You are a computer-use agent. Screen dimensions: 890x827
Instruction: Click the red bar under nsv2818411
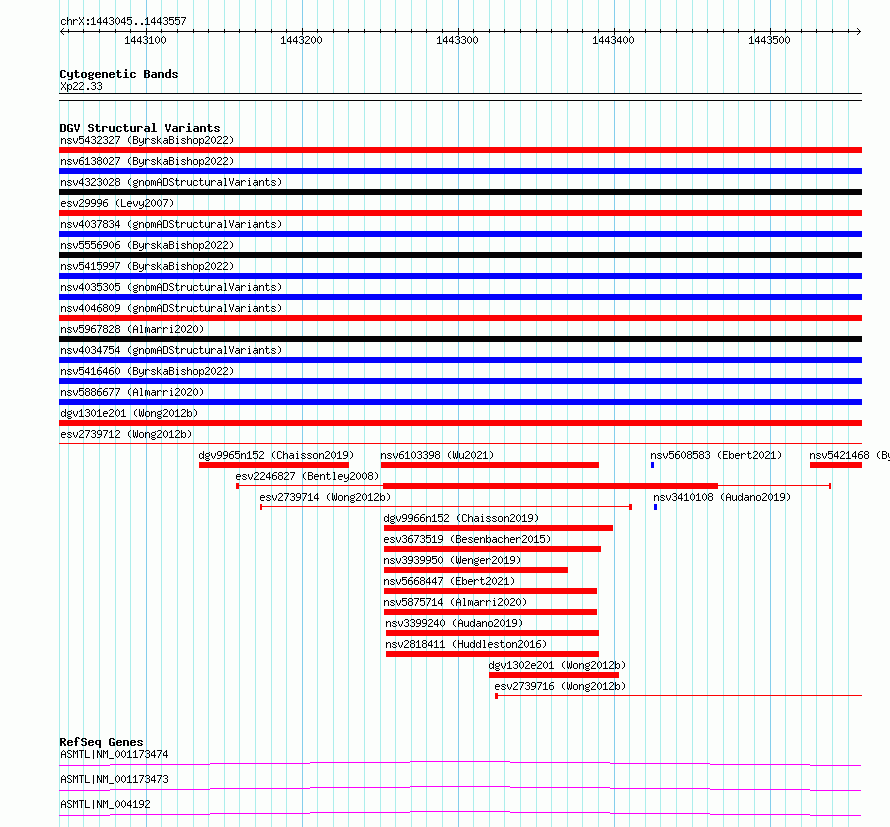pyautogui.click(x=492, y=654)
